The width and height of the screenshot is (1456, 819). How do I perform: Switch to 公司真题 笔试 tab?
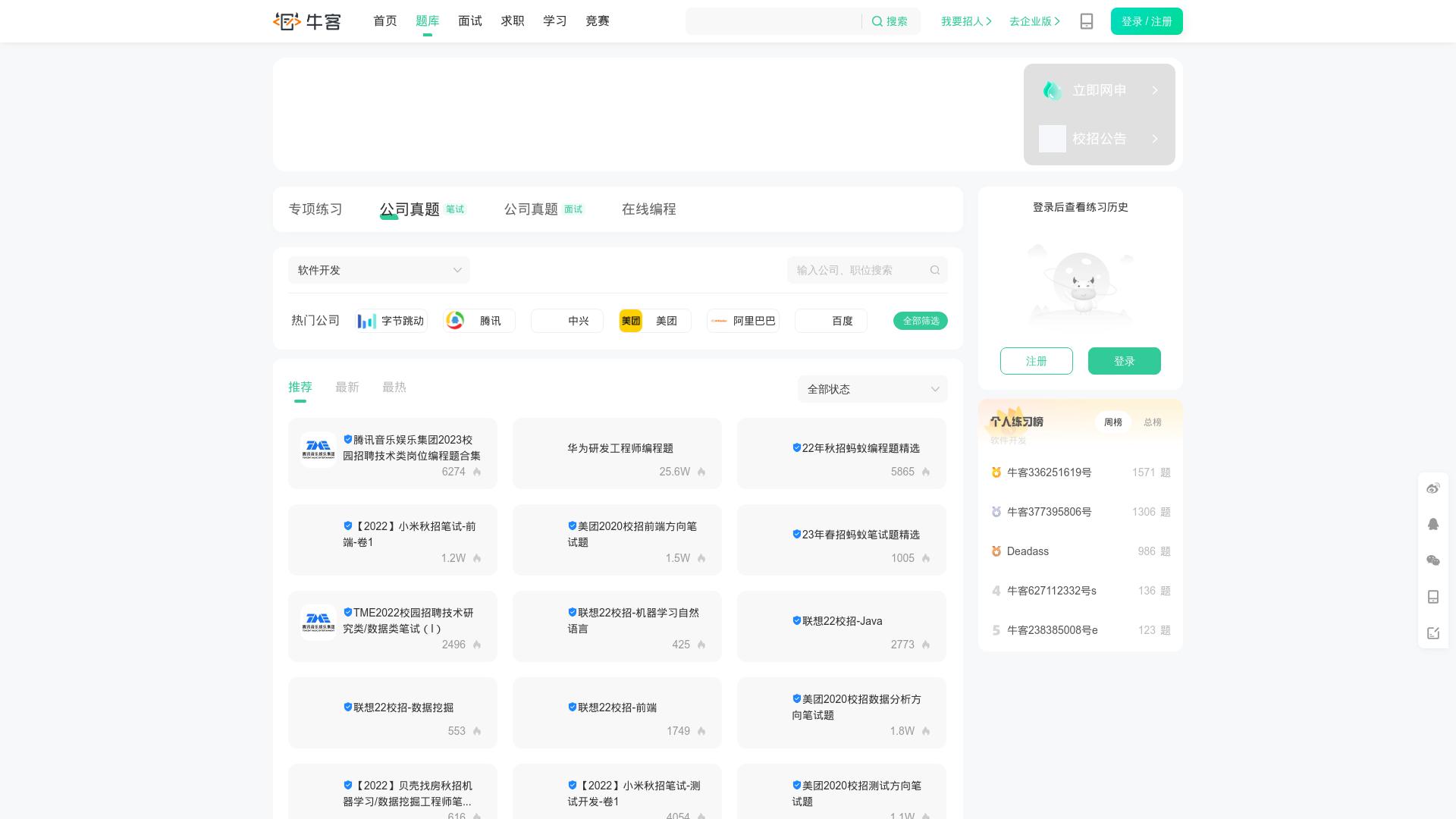pos(422,209)
